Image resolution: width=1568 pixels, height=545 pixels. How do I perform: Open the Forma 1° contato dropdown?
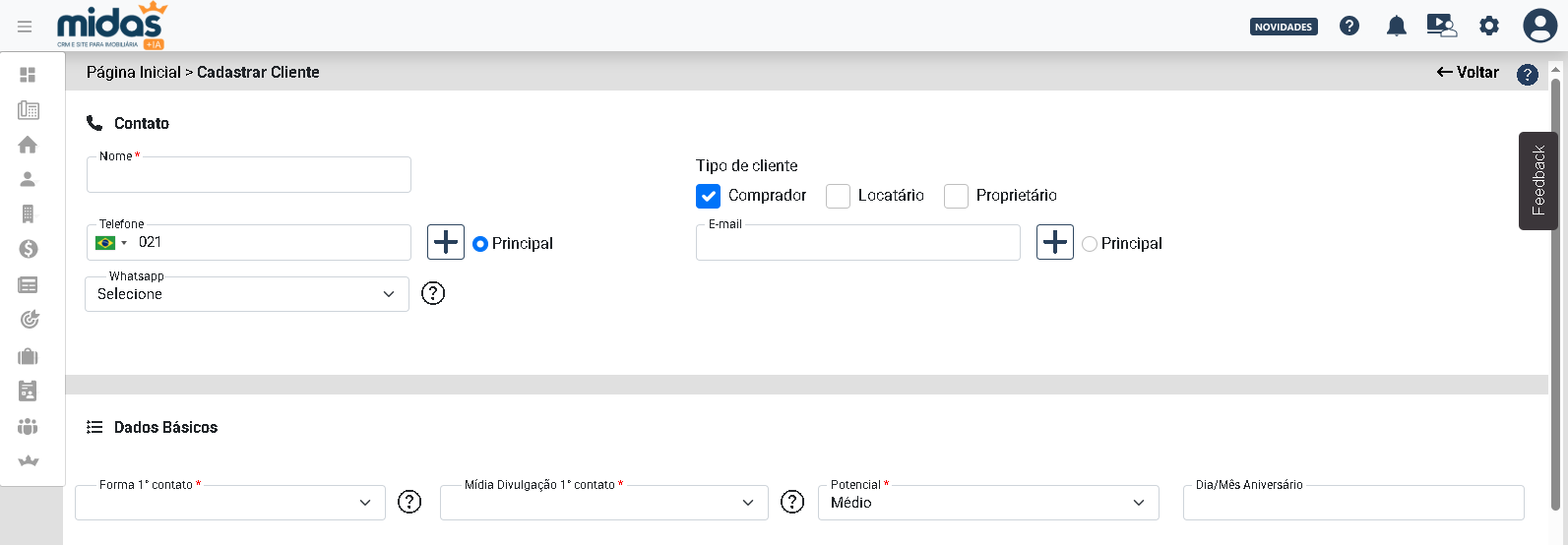pyautogui.click(x=230, y=503)
